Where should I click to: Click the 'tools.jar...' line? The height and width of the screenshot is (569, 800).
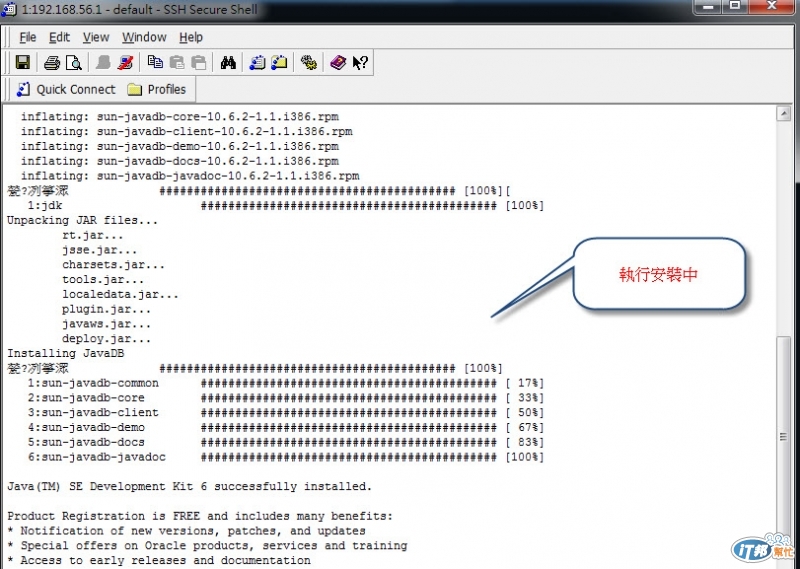[x=103, y=280]
